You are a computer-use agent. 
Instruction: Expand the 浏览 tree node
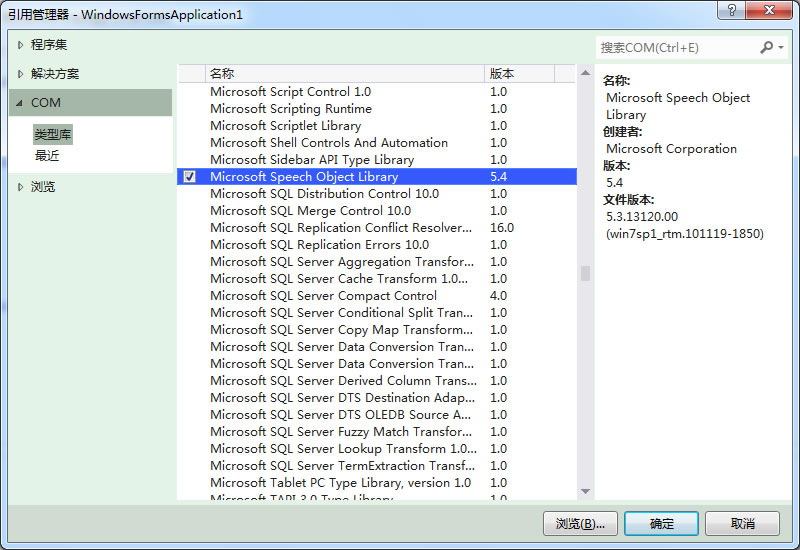20,187
